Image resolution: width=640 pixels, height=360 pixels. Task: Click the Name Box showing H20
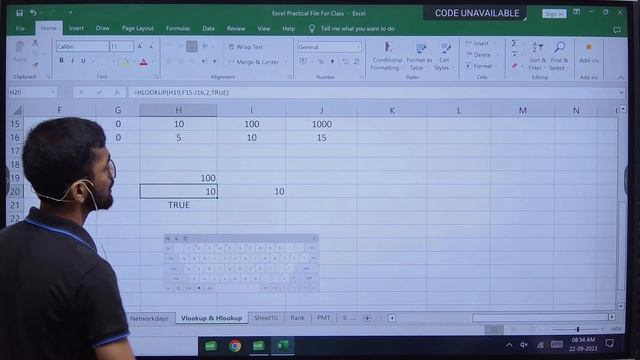pos(32,93)
